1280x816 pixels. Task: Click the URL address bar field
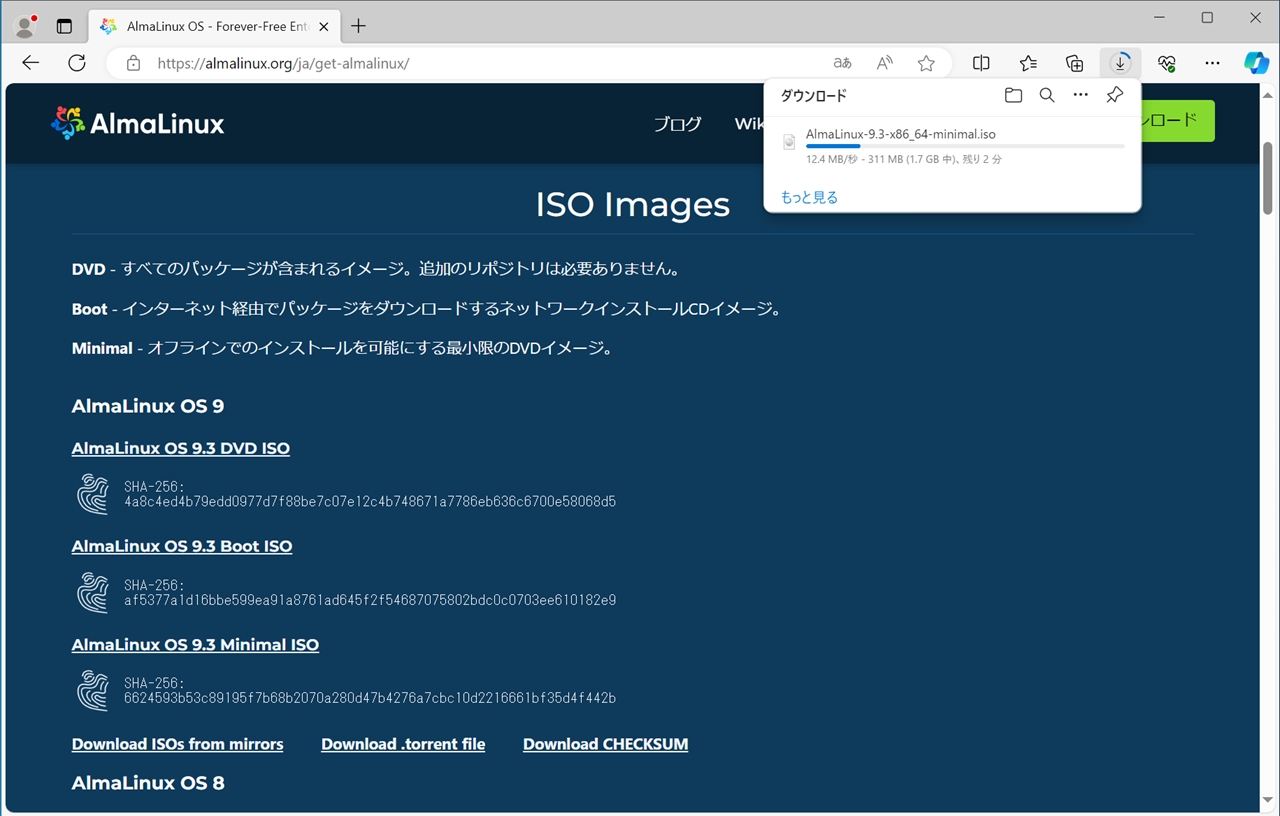[x=480, y=63]
